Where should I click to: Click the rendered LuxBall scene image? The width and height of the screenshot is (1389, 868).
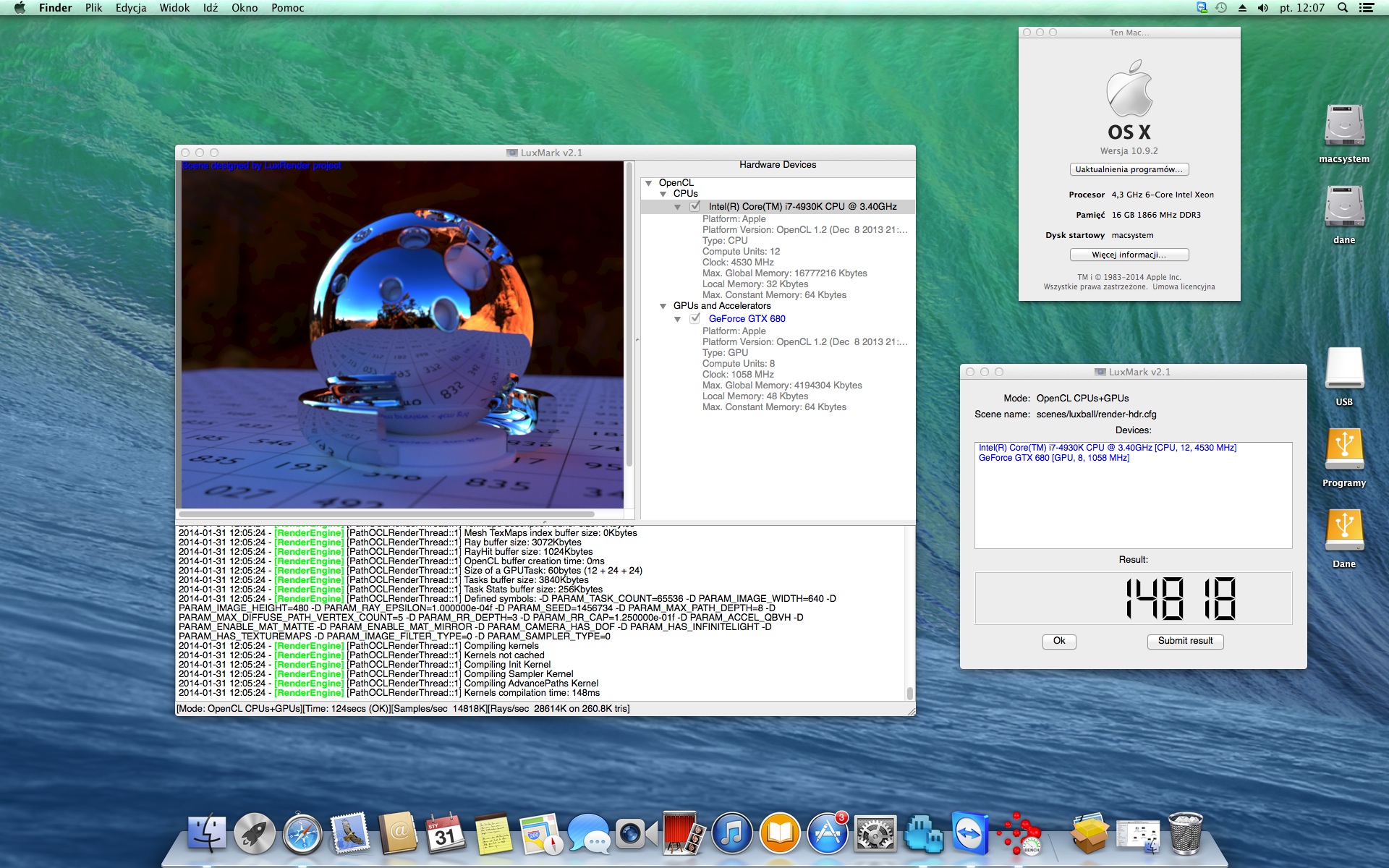402,334
